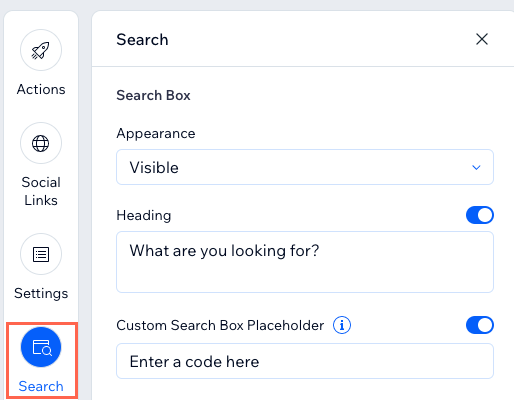Turn off the Heading toggle

coord(480,215)
